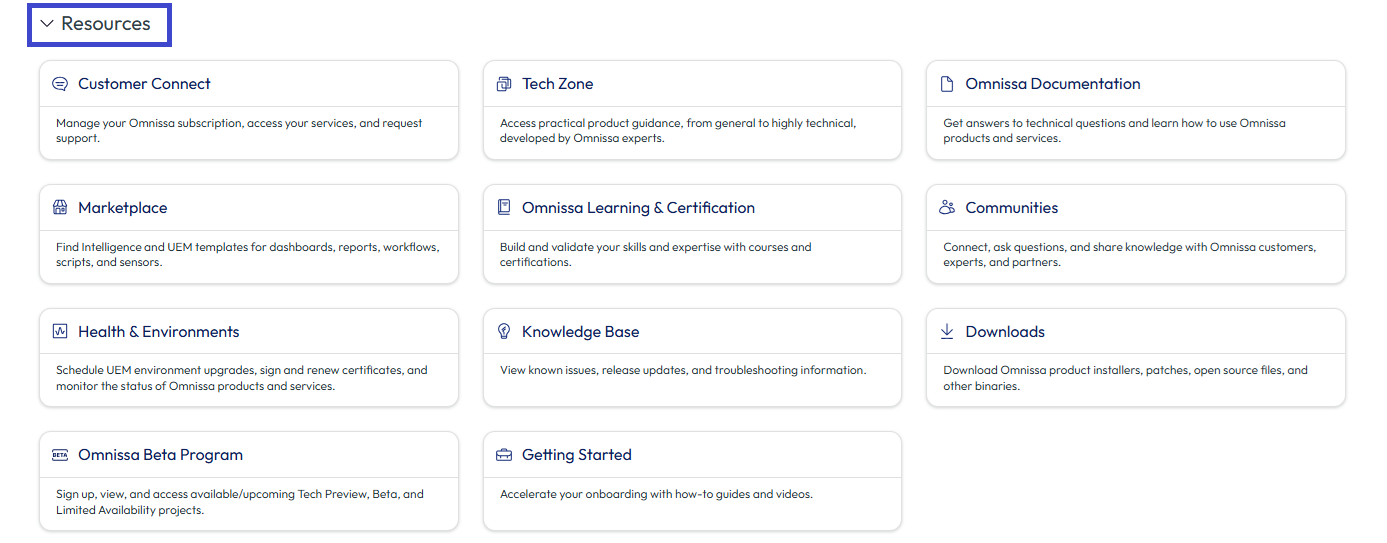Open the Knowledge Base link

click(x=580, y=332)
